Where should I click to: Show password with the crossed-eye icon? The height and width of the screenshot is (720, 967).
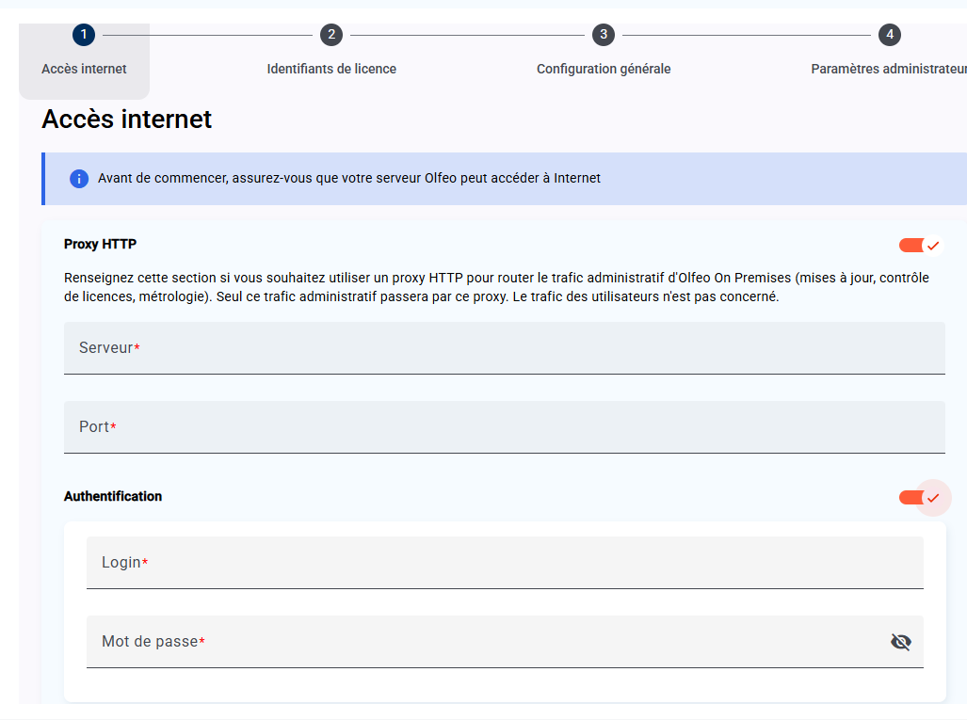(900, 642)
